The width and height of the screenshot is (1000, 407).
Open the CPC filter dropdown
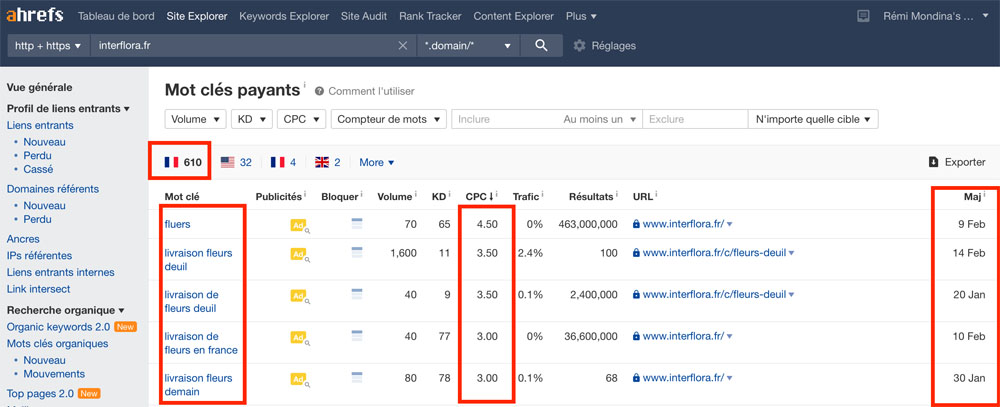[302, 119]
